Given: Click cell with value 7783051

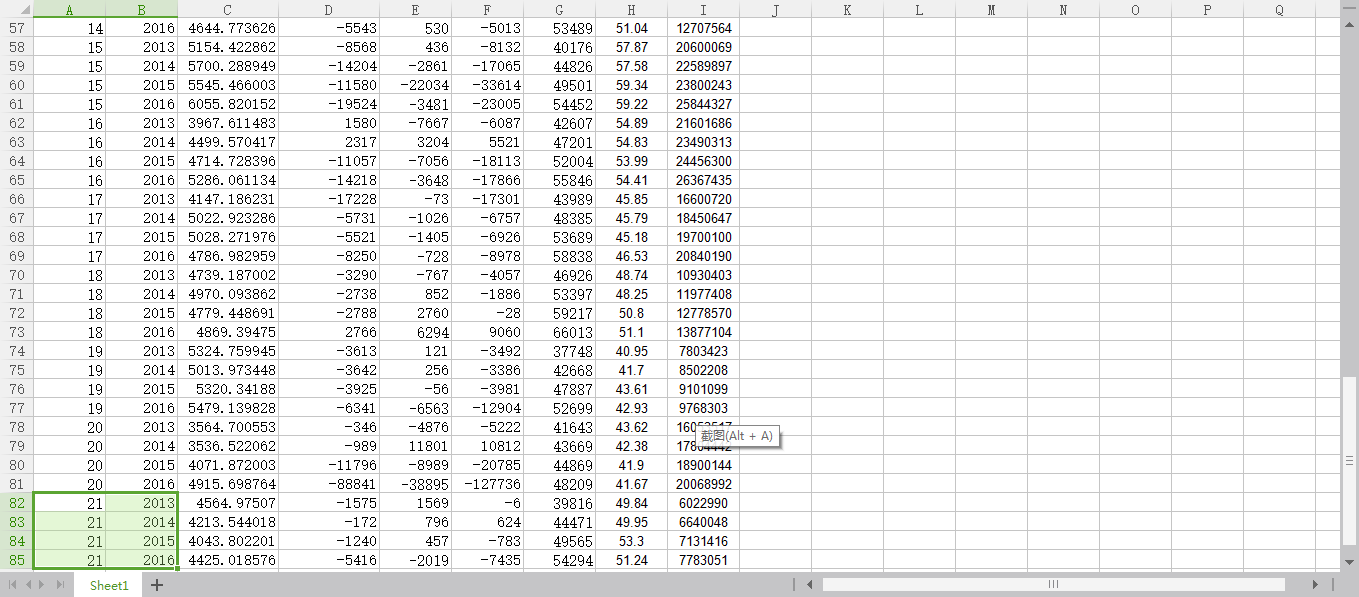Looking at the screenshot, I should pyautogui.click(x=703, y=560).
